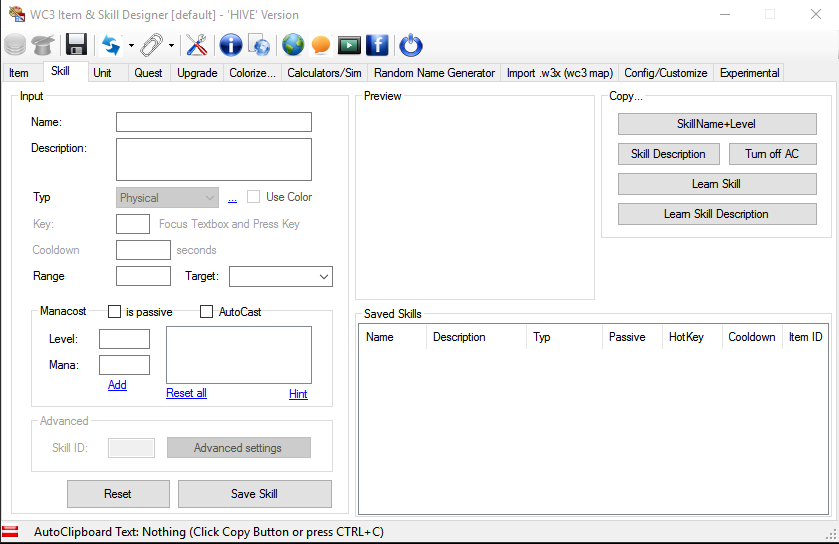Open the Colorize... tab
Viewport: 839px width, 544px height.
coord(252,73)
